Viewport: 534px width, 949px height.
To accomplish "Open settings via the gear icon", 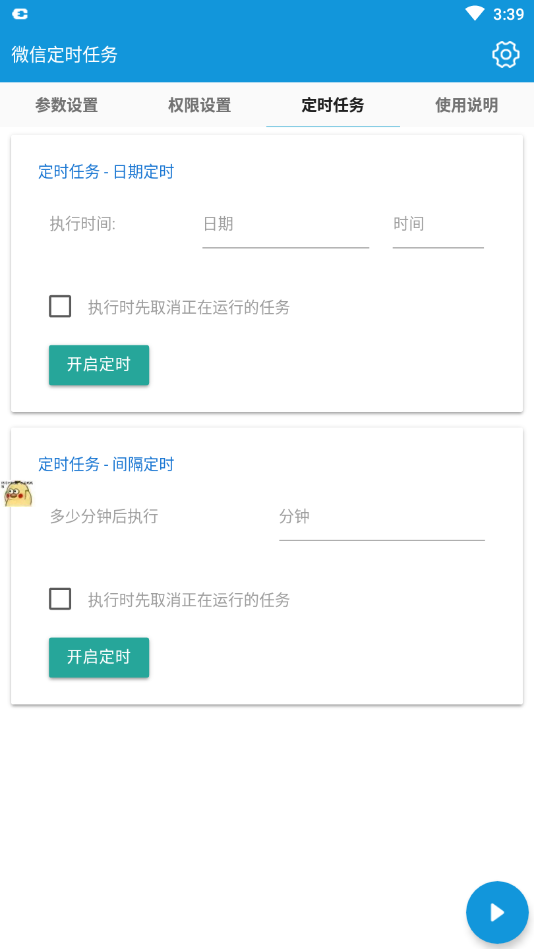I will [506, 55].
